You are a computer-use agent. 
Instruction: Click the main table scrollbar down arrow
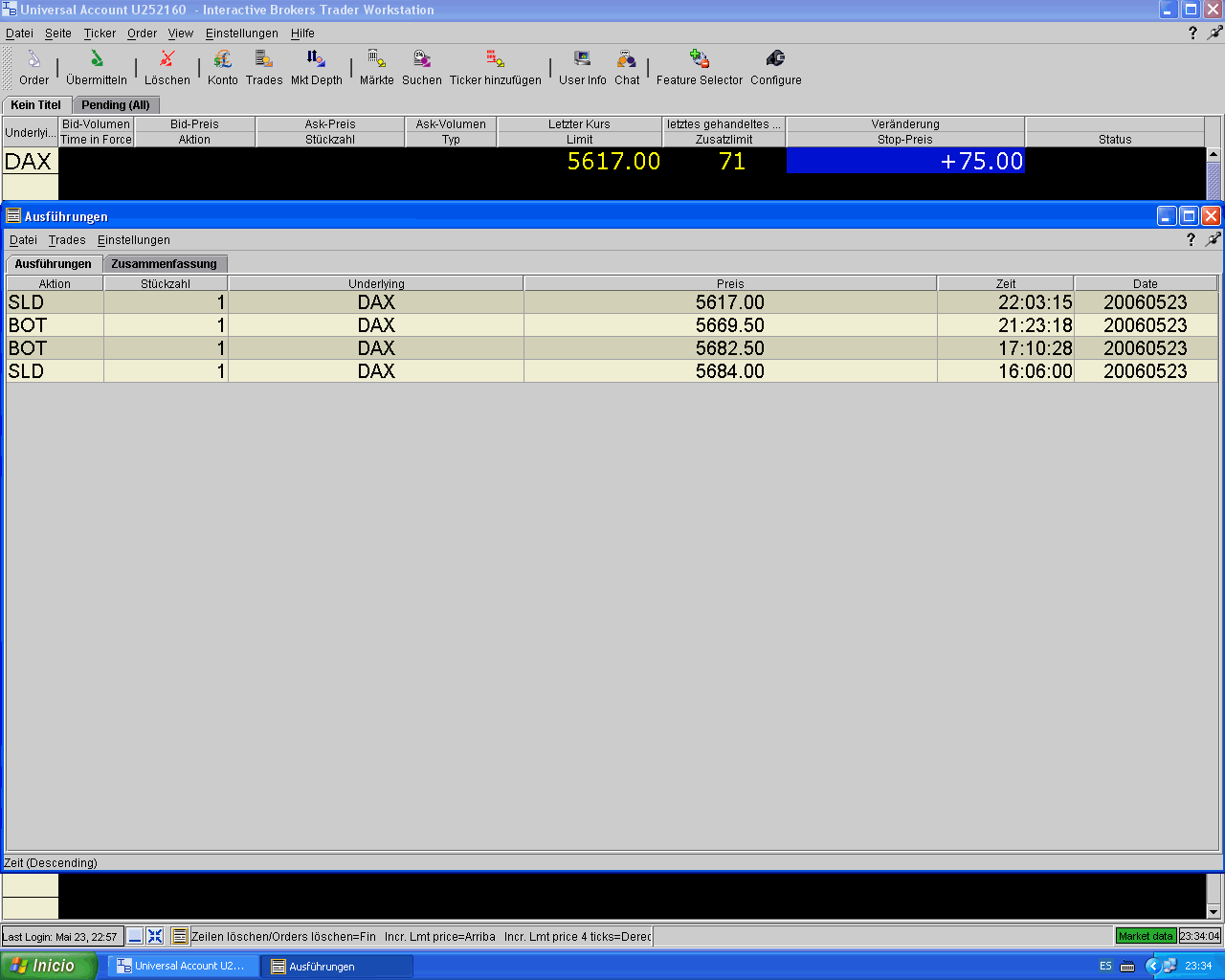(1214, 912)
